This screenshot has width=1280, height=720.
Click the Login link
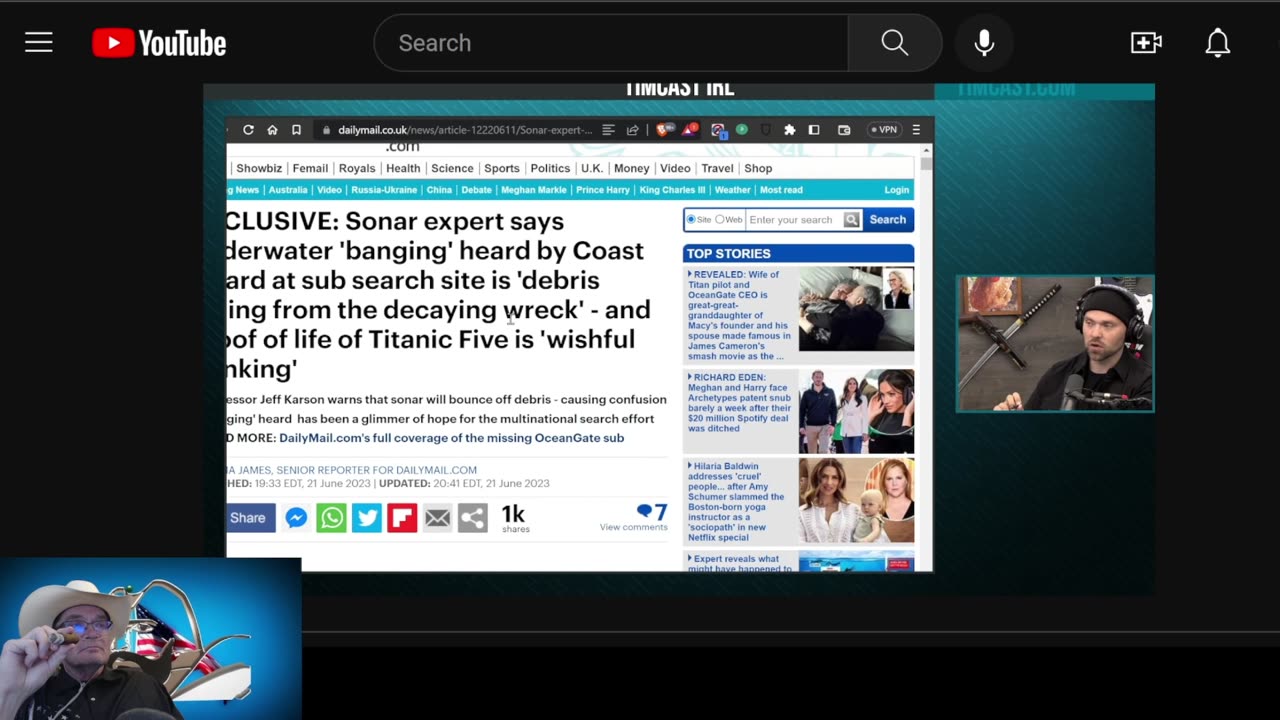point(897,190)
